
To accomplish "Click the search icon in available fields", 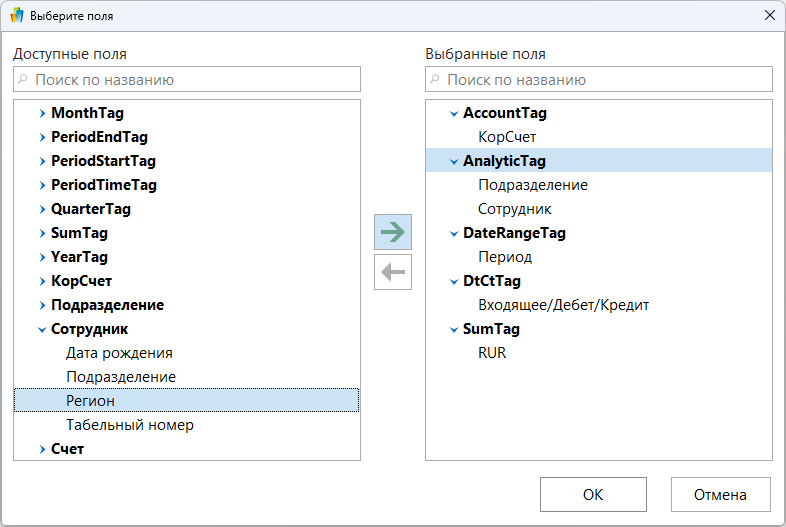I will point(23,79).
